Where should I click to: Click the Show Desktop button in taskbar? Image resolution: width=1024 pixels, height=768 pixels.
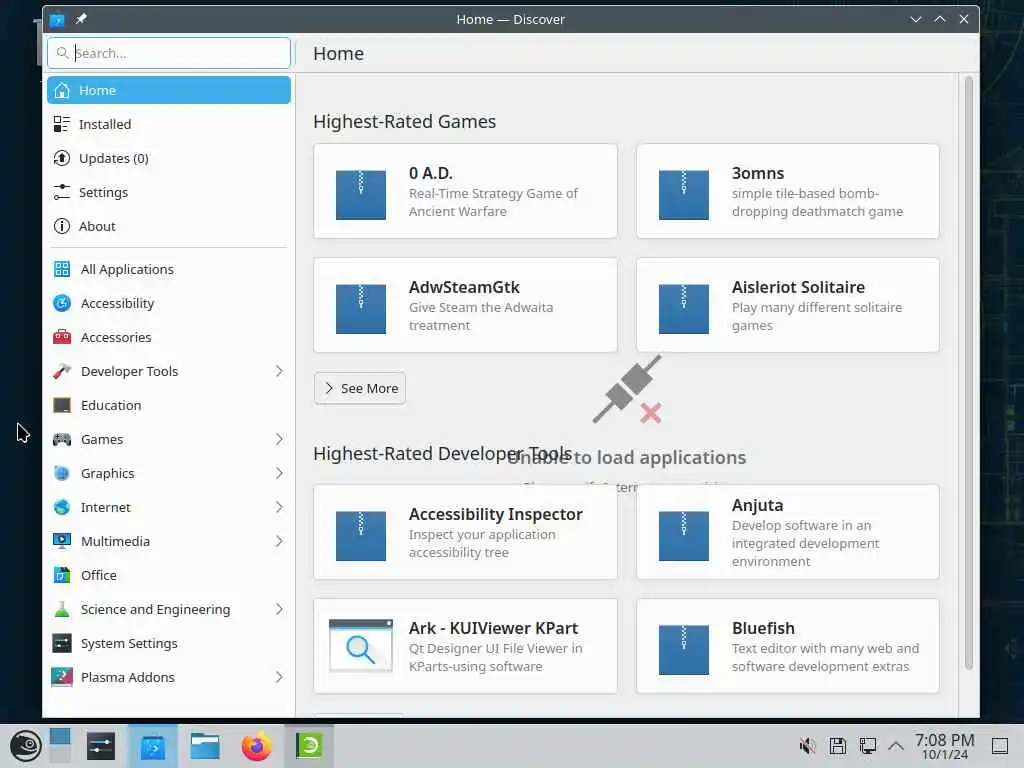pos(1000,746)
